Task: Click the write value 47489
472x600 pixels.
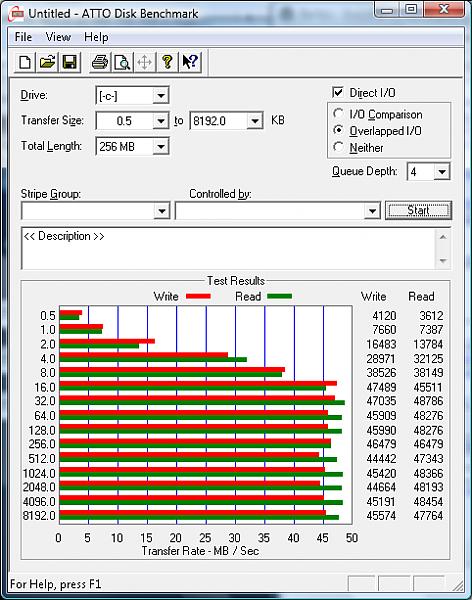Action: pyautogui.click(x=381, y=387)
